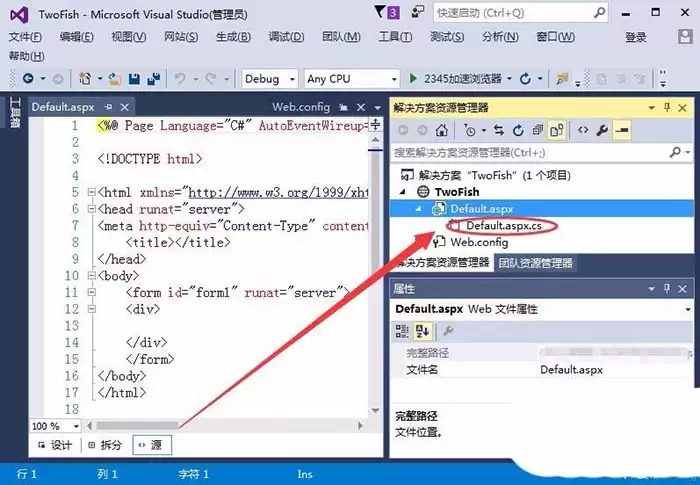Open the 帮助(H) menu
The image size is (700, 485).
pos(26,56)
